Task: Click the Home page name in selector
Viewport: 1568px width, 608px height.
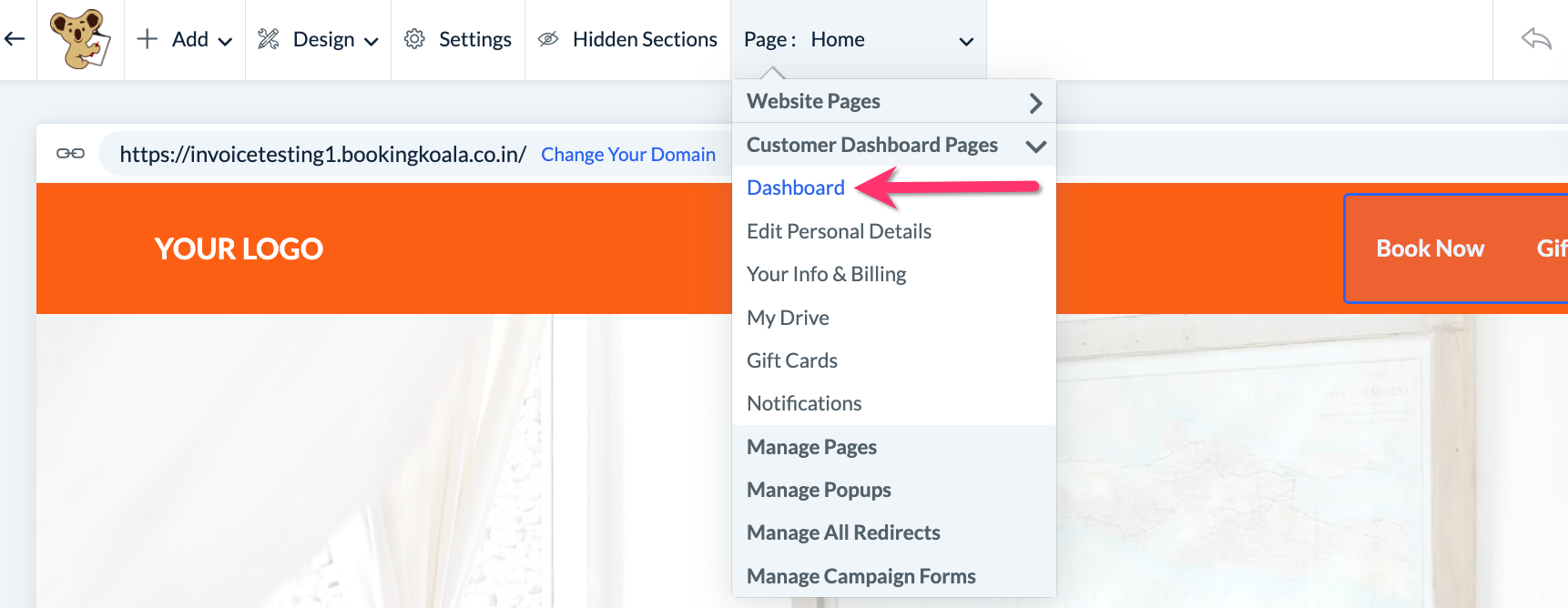Action: coord(838,39)
